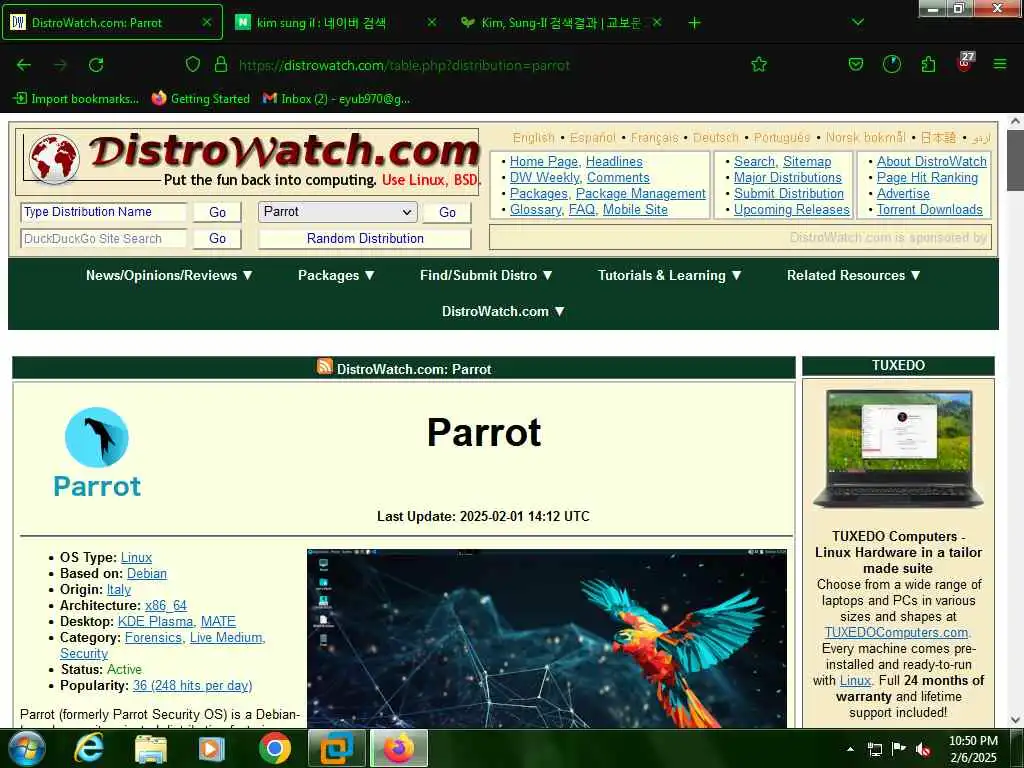The height and width of the screenshot is (768, 1024).
Task: Focus DuckDuckGo Site Search field
Action: [x=104, y=238]
